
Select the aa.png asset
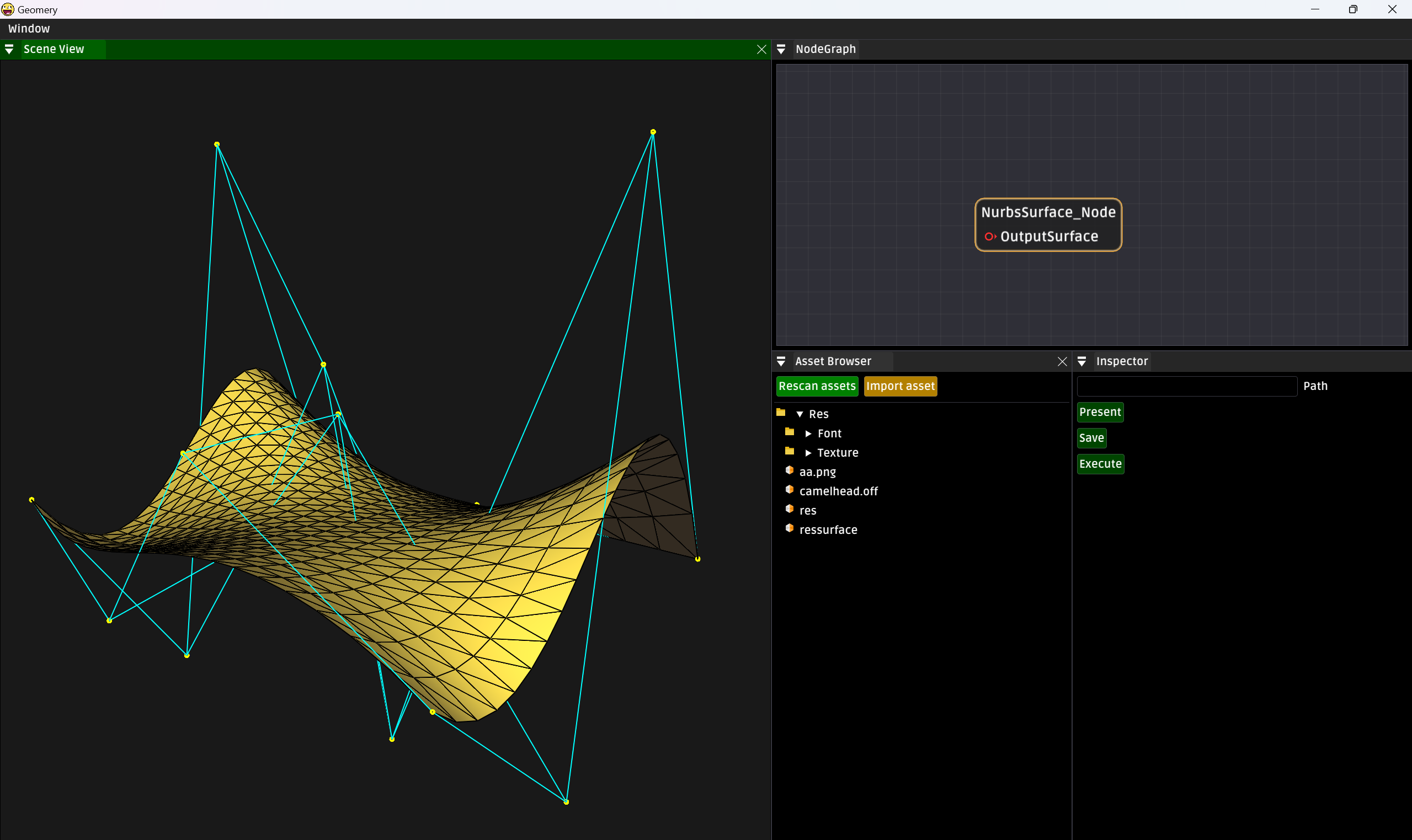click(818, 472)
